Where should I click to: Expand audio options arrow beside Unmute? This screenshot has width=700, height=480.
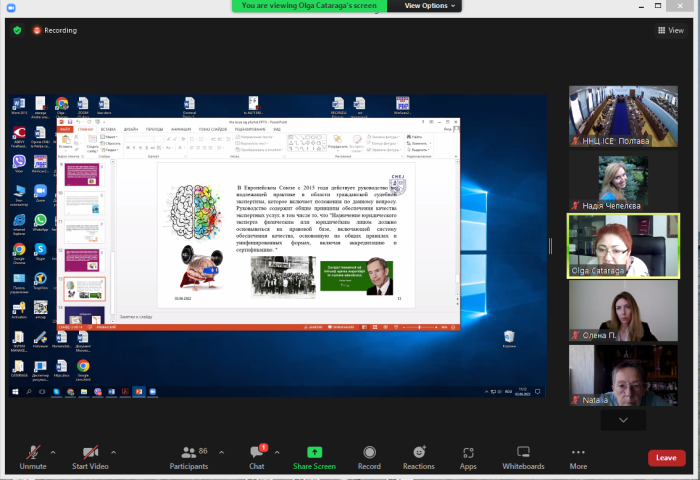(x=53, y=451)
